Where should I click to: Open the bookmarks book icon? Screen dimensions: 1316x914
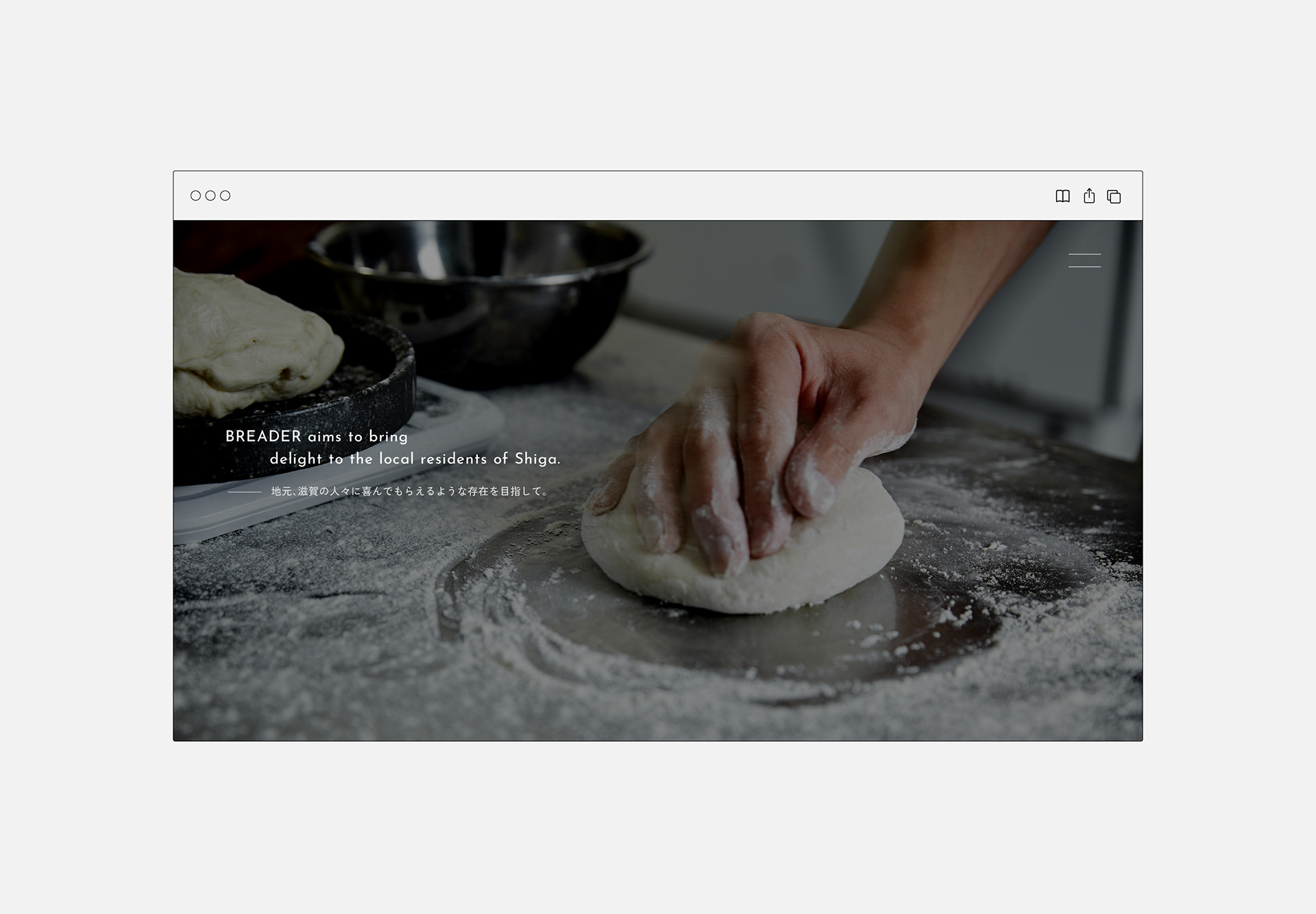pyautogui.click(x=1062, y=196)
